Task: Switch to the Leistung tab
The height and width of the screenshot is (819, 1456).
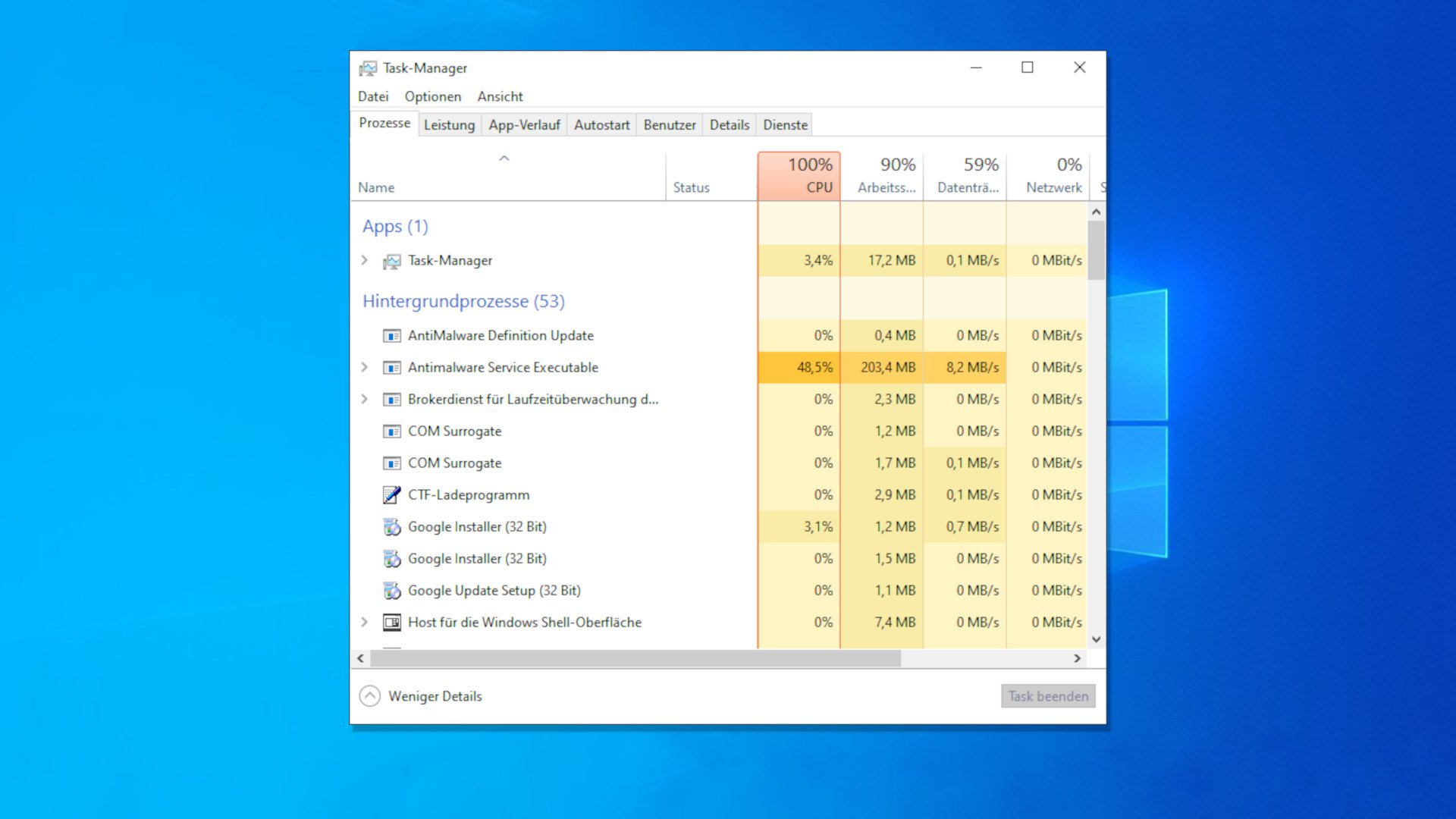Action: pyautogui.click(x=449, y=124)
